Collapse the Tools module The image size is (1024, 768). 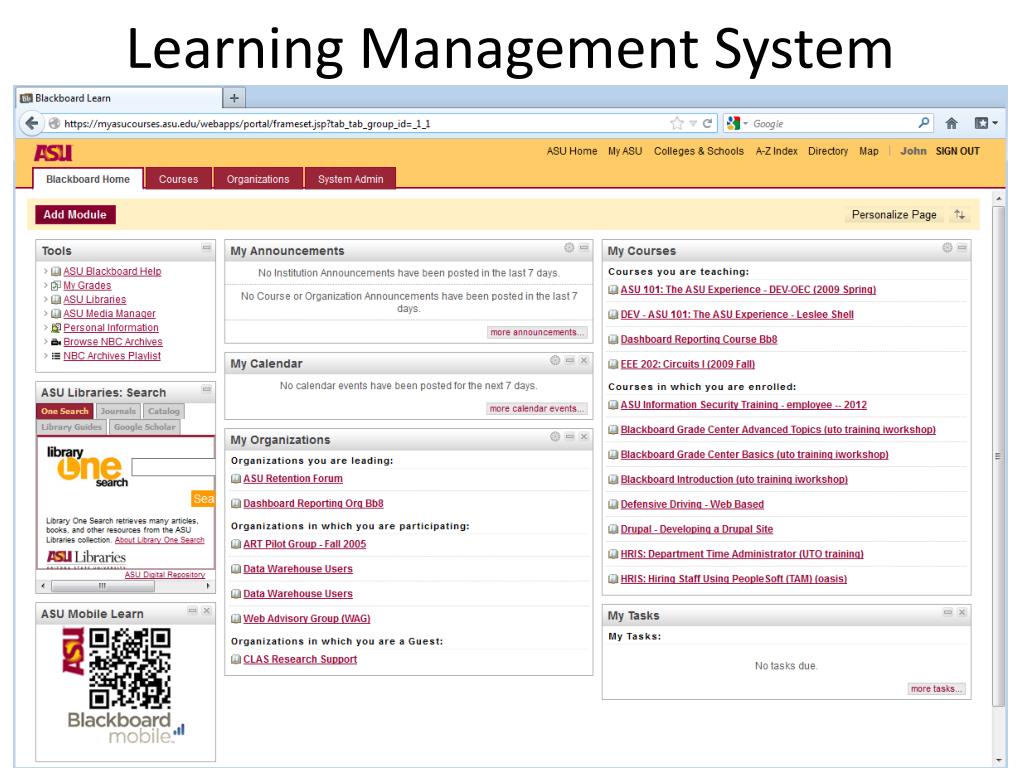pyautogui.click(x=206, y=248)
